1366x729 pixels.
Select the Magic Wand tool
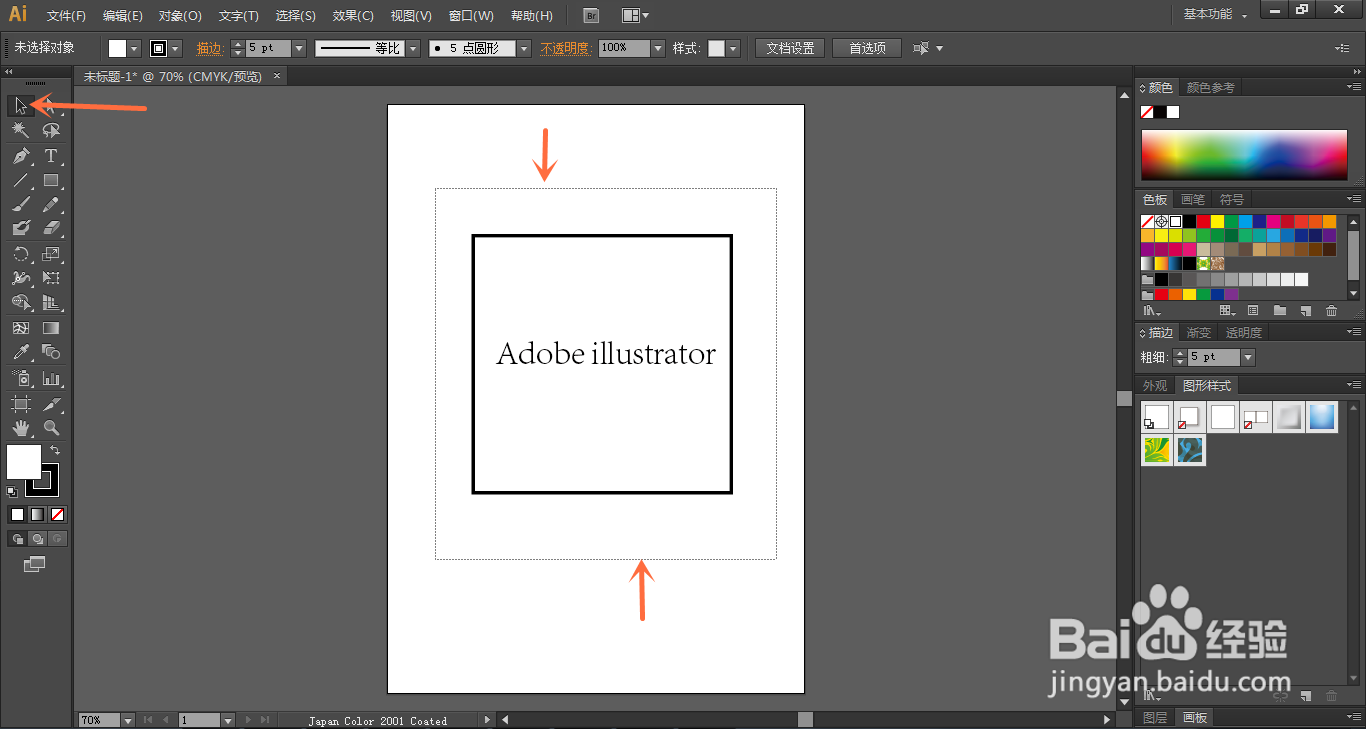21,130
